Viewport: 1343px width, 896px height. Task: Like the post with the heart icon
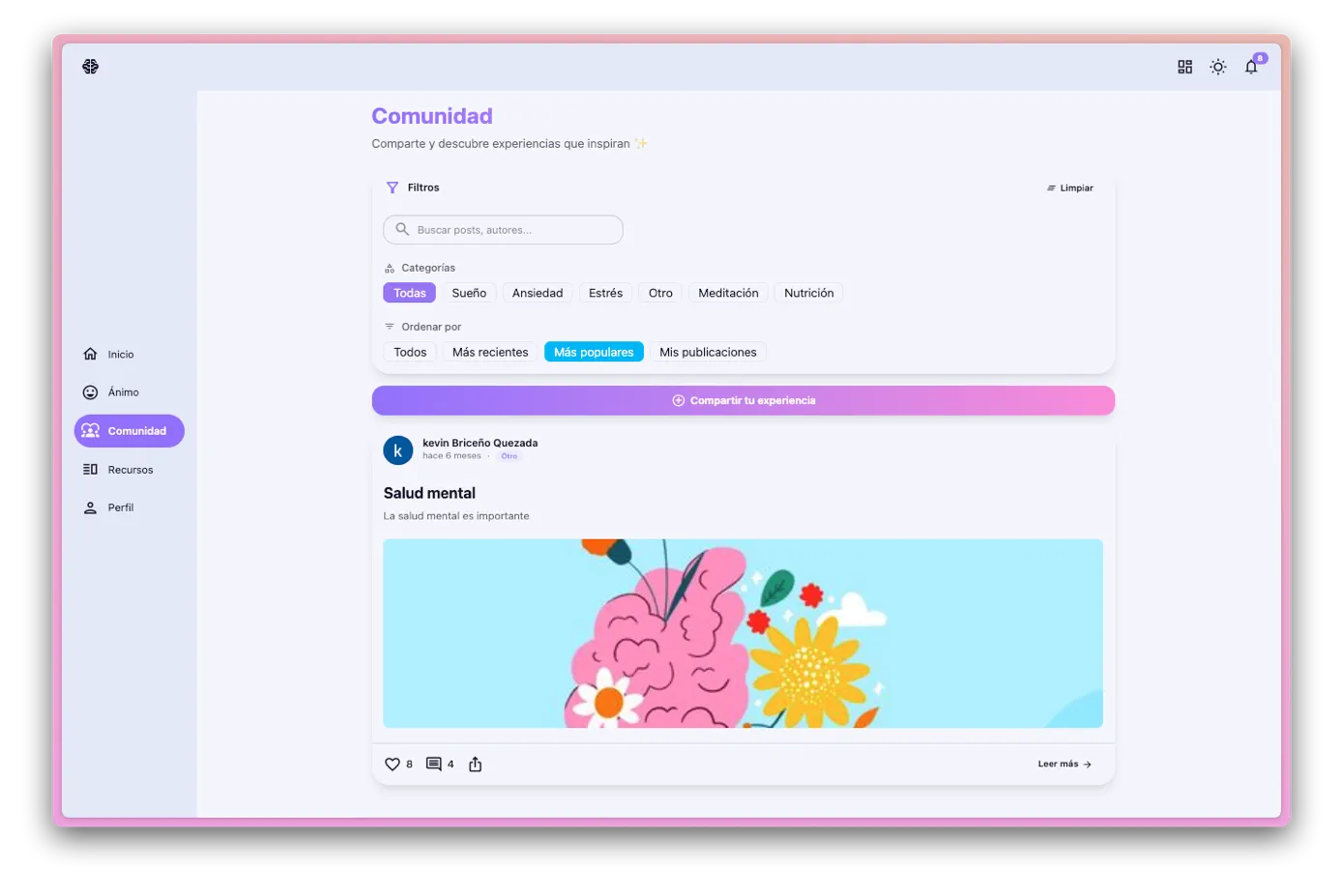393,765
